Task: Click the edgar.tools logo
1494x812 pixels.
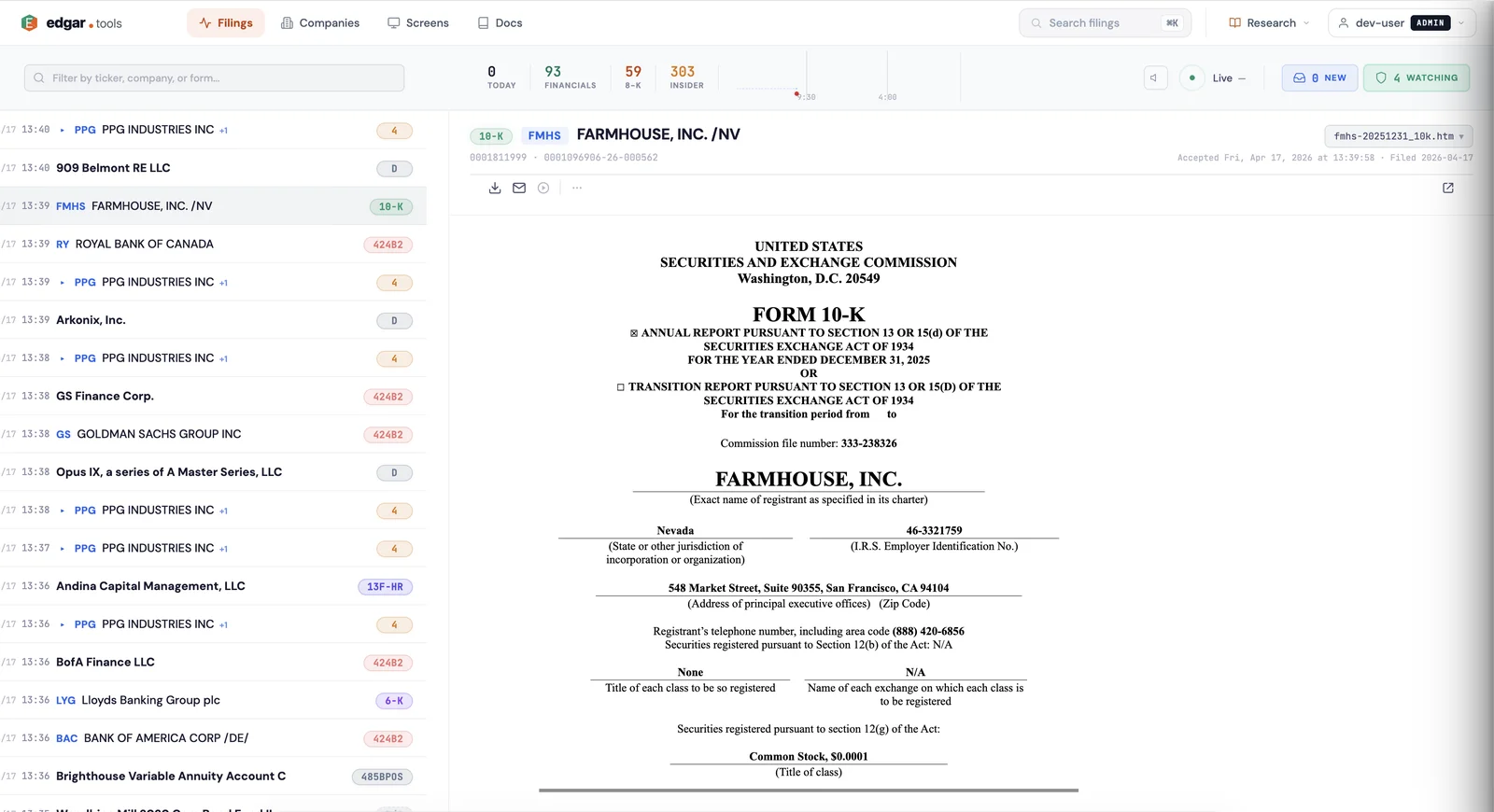Action: (x=71, y=22)
